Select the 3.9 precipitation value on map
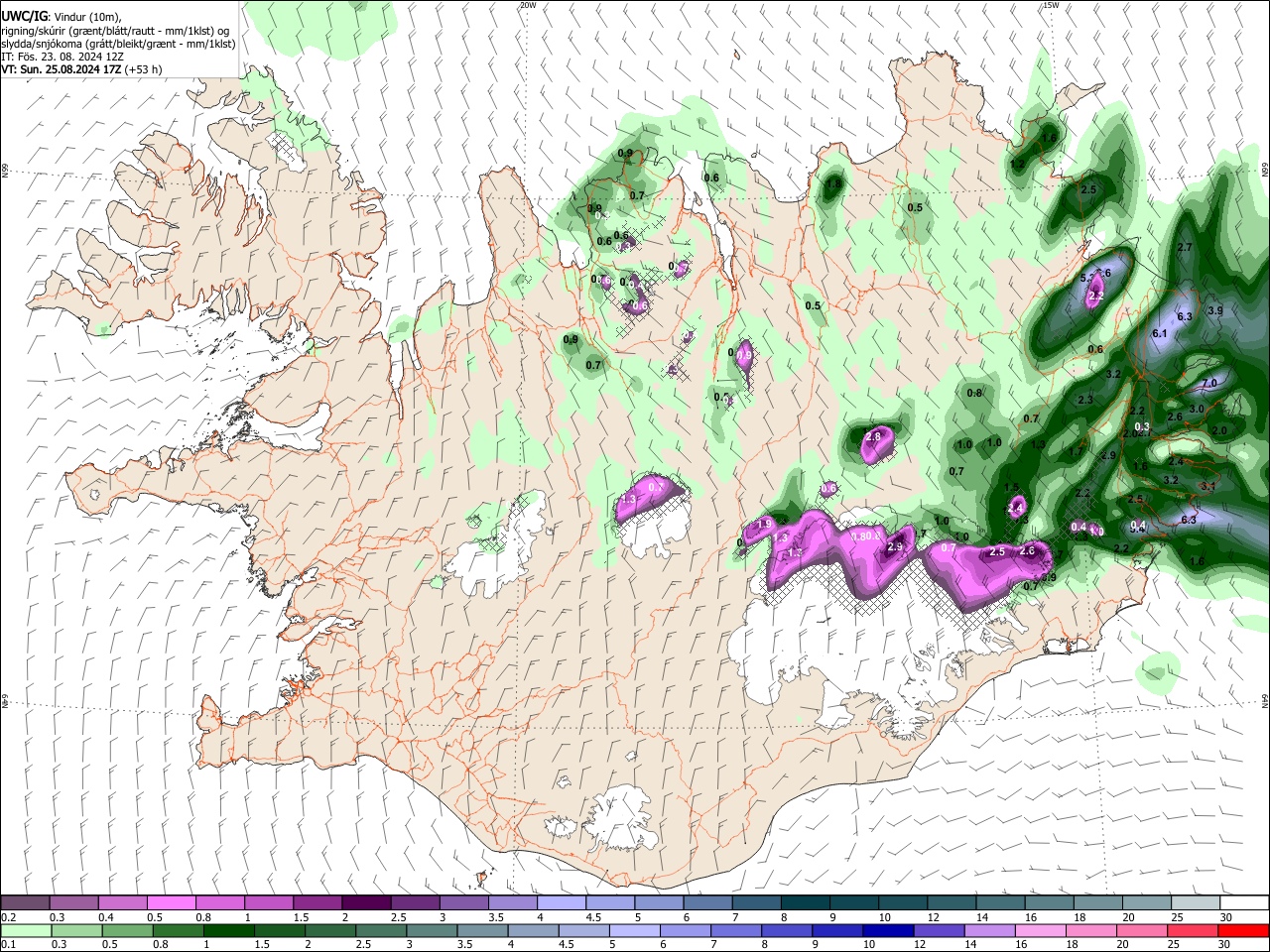 [x=1214, y=310]
